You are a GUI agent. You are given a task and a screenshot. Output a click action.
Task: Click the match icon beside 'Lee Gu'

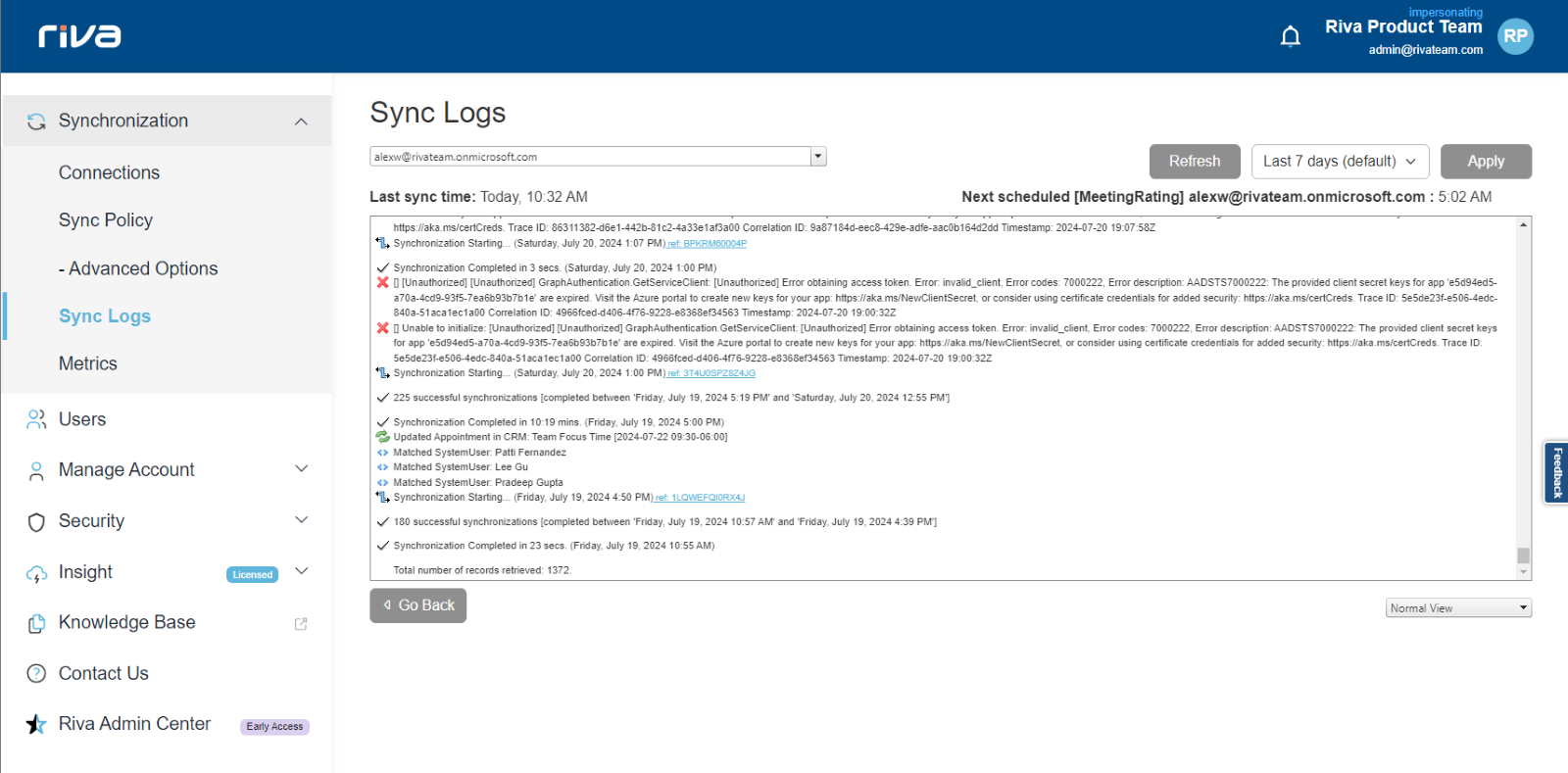(x=383, y=467)
